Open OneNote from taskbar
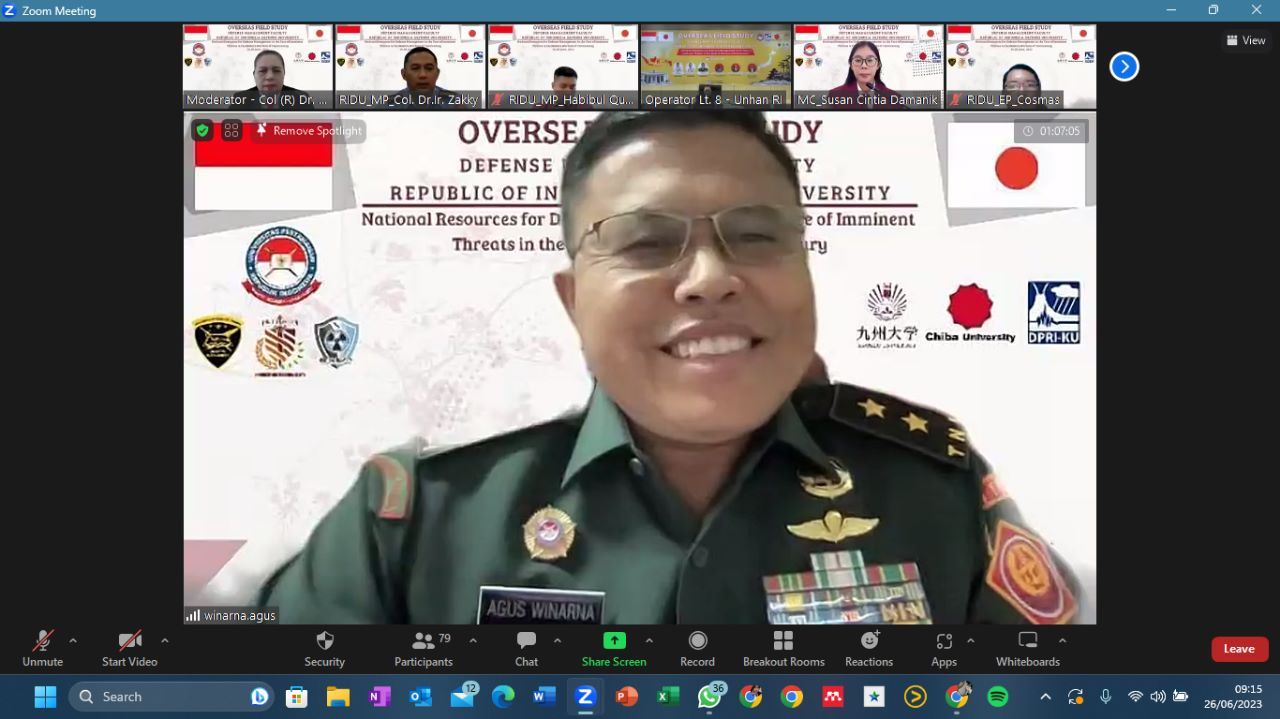The width and height of the screenshot is (1280, 719). [x=379, y=696]
